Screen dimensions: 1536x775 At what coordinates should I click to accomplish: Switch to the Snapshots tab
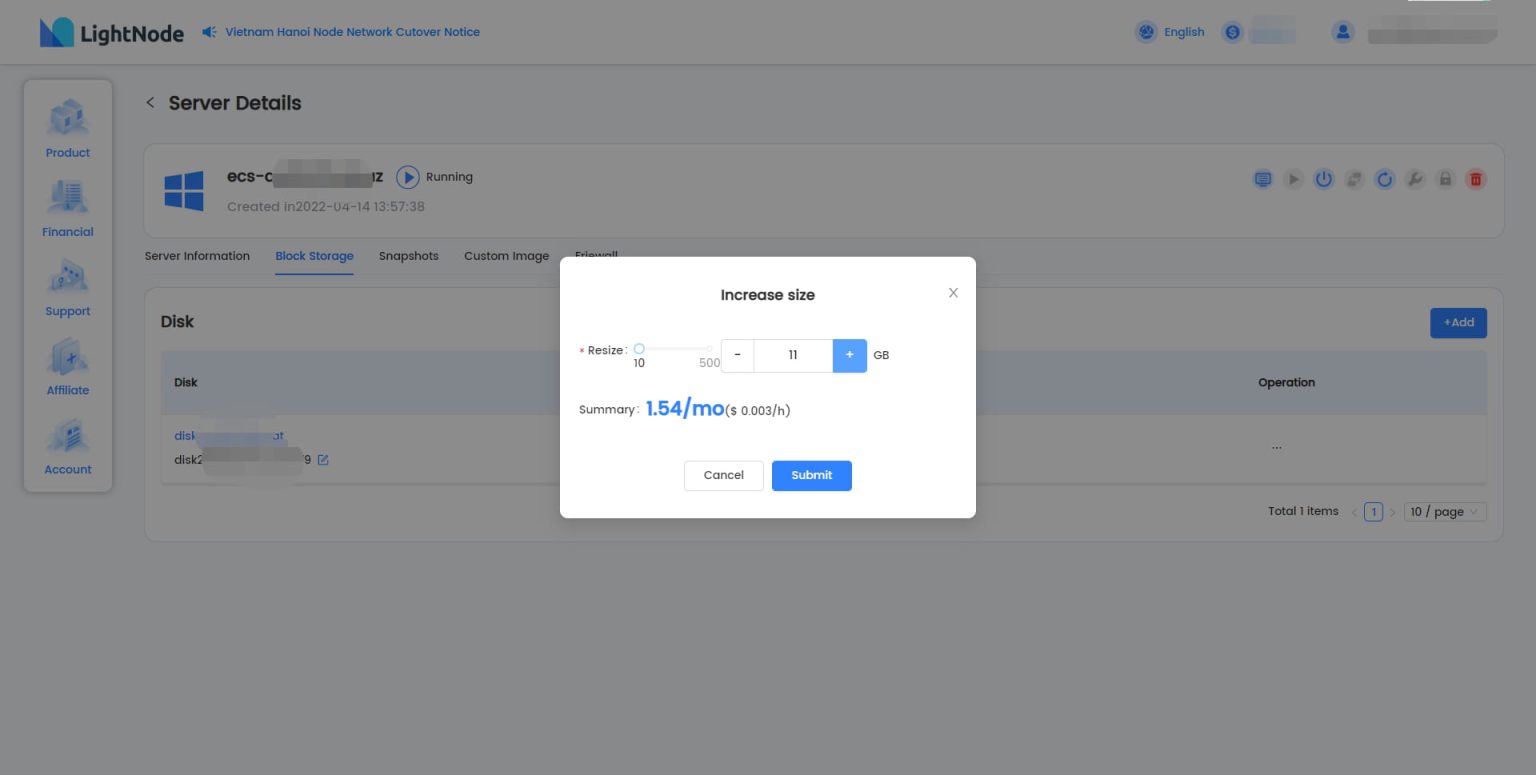408,256
